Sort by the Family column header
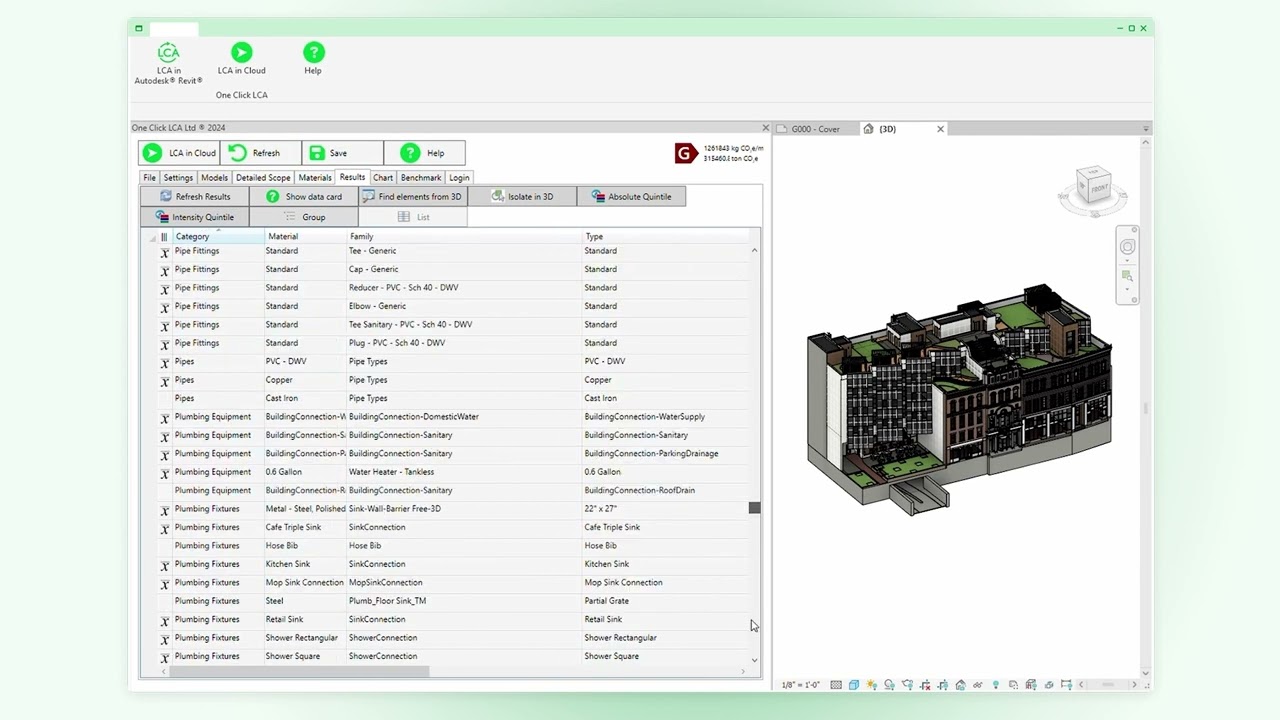Image resolution: width=1280 pixels, height=720 pixels. 464,237
